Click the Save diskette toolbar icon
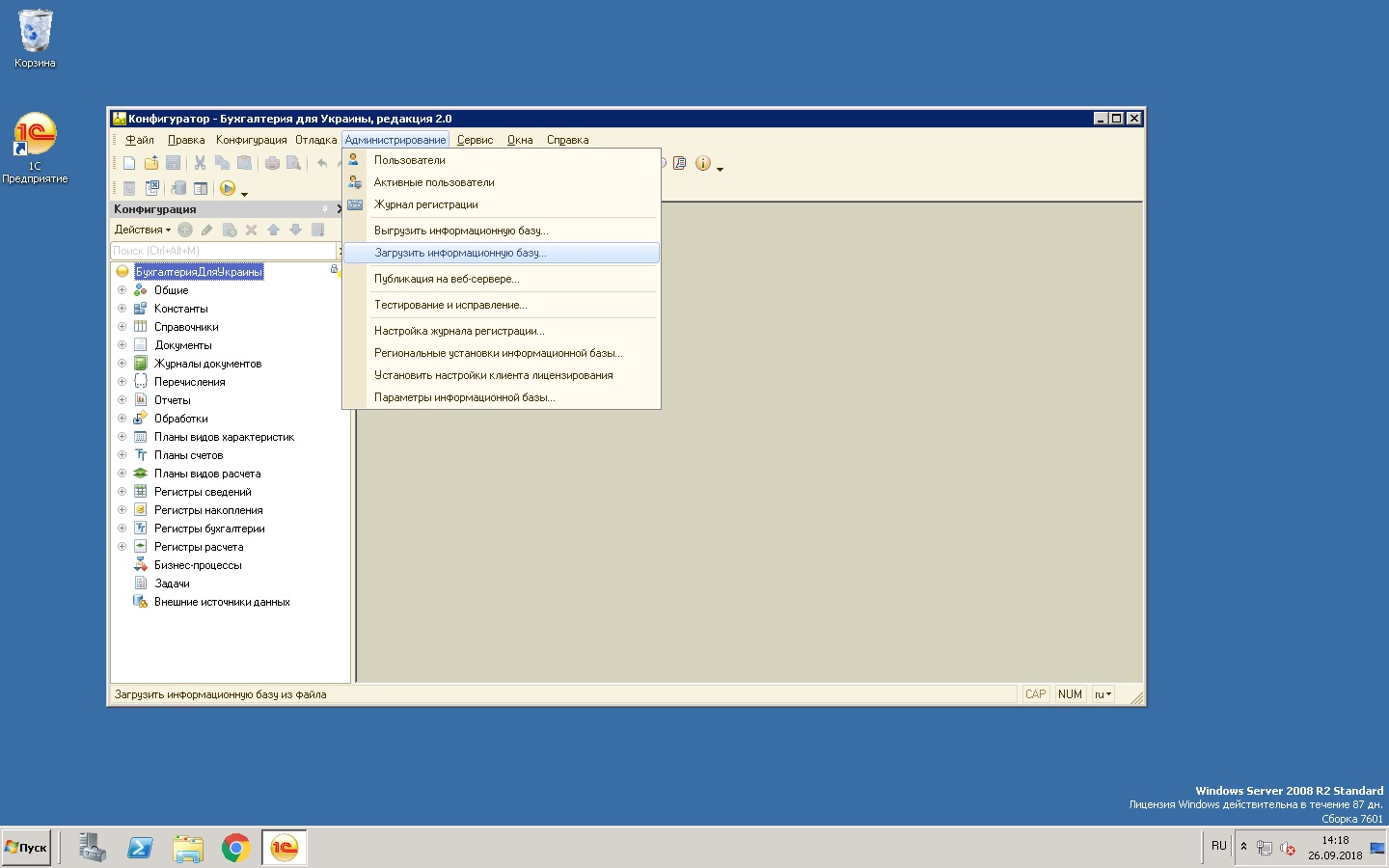 174,163
